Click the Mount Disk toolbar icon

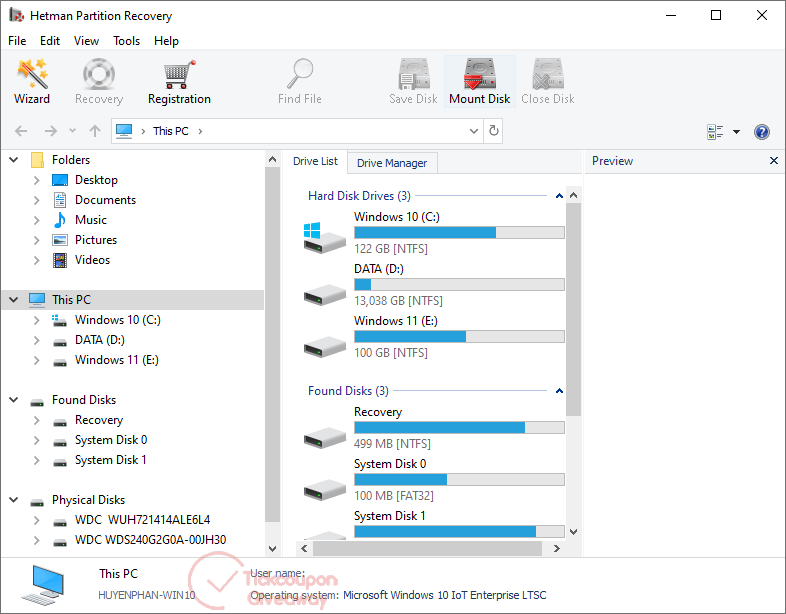(480, 74)
